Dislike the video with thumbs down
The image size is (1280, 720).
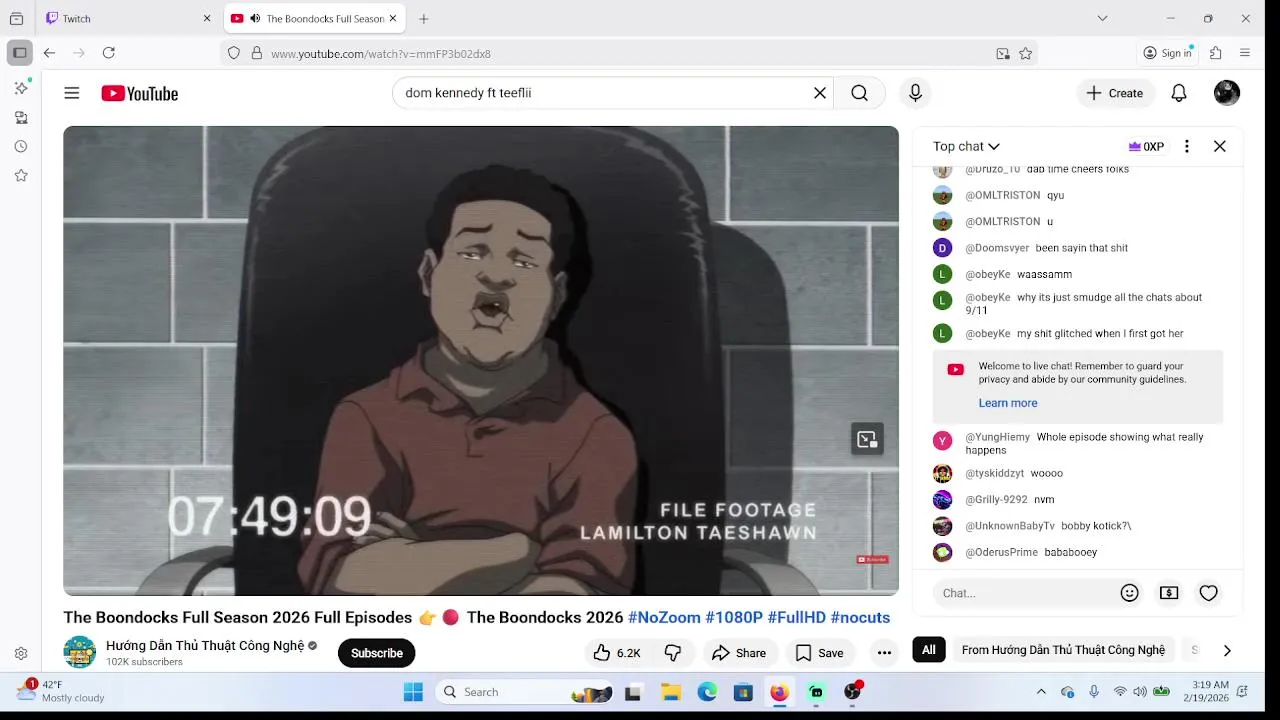pyautogui.click(x=673, y=653)
